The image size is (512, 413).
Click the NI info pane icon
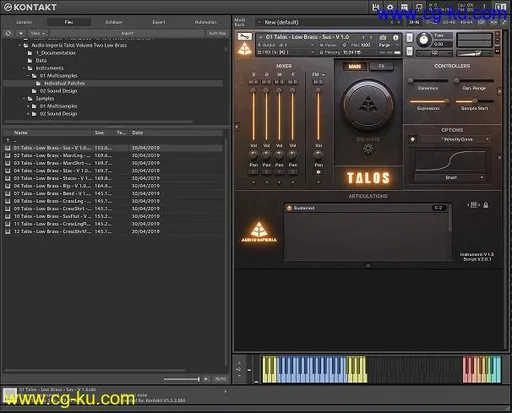[x=500, y=7]
